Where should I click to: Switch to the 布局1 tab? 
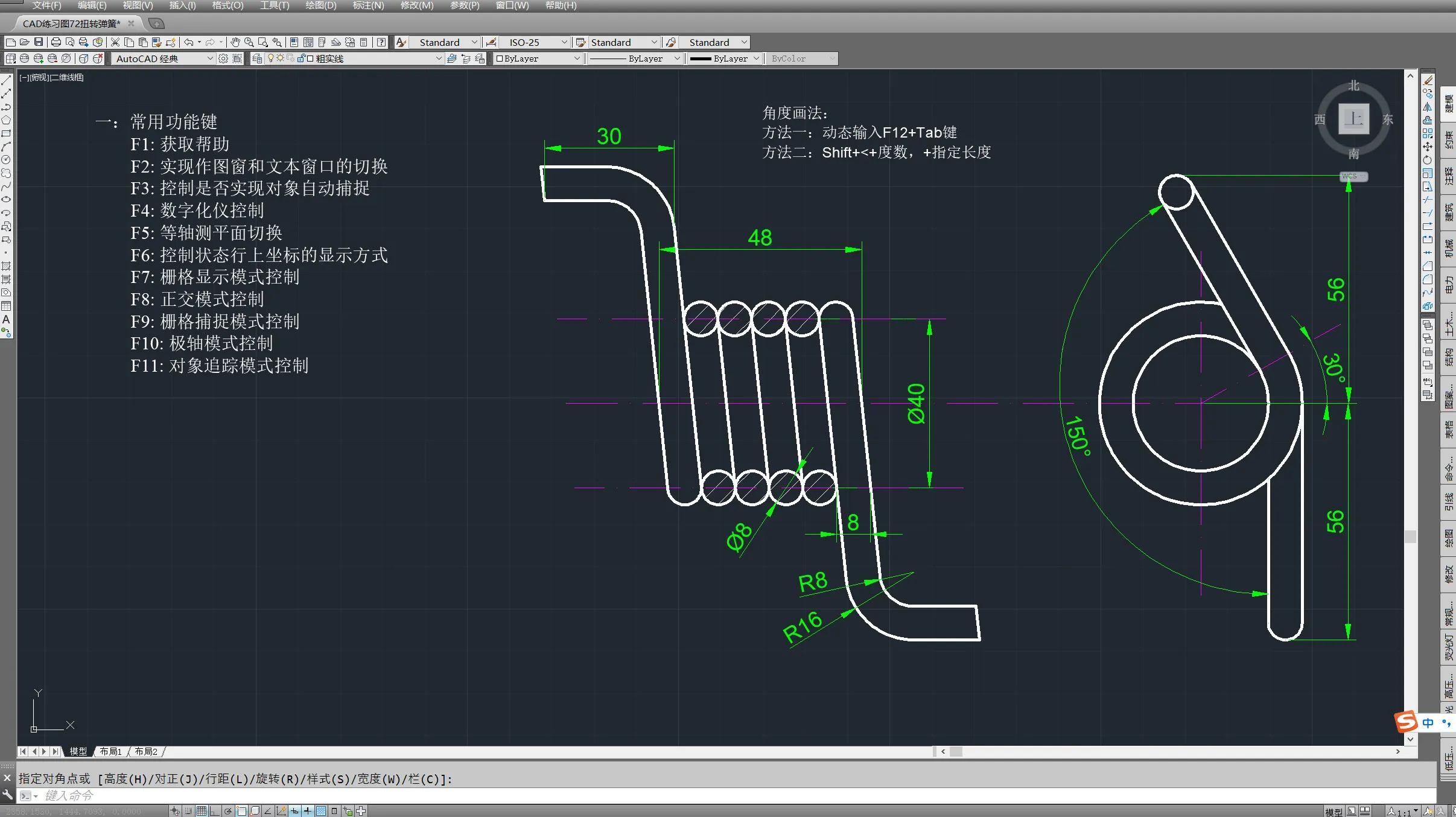coord(110,751)
